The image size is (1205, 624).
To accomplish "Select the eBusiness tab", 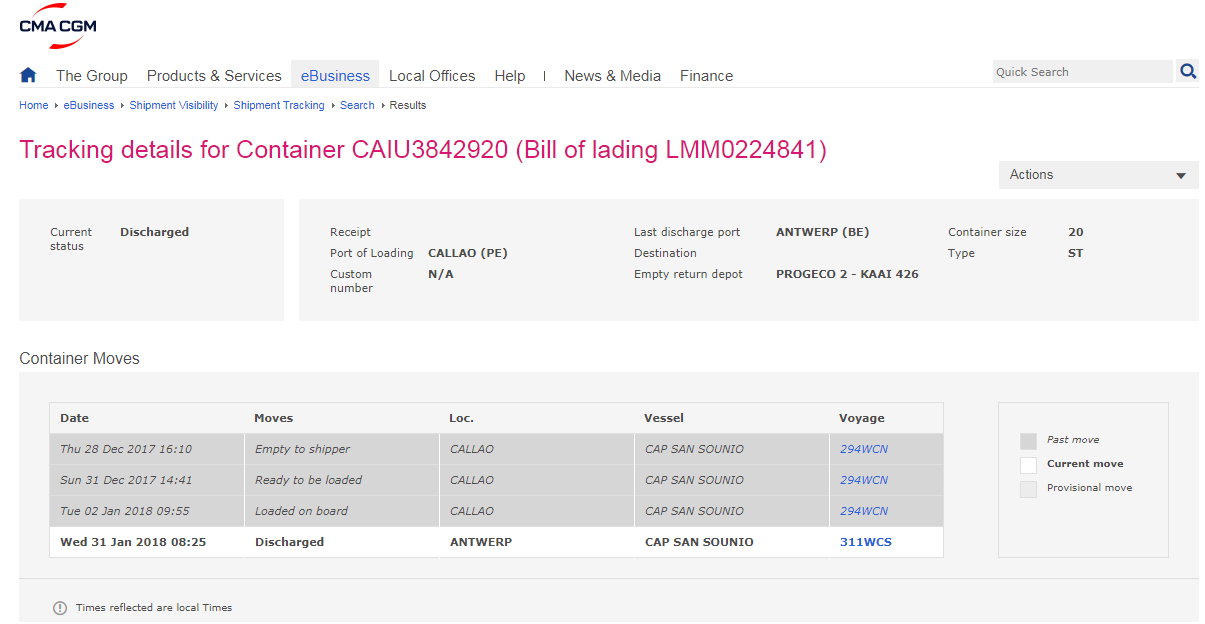I will tap(335, 76).
